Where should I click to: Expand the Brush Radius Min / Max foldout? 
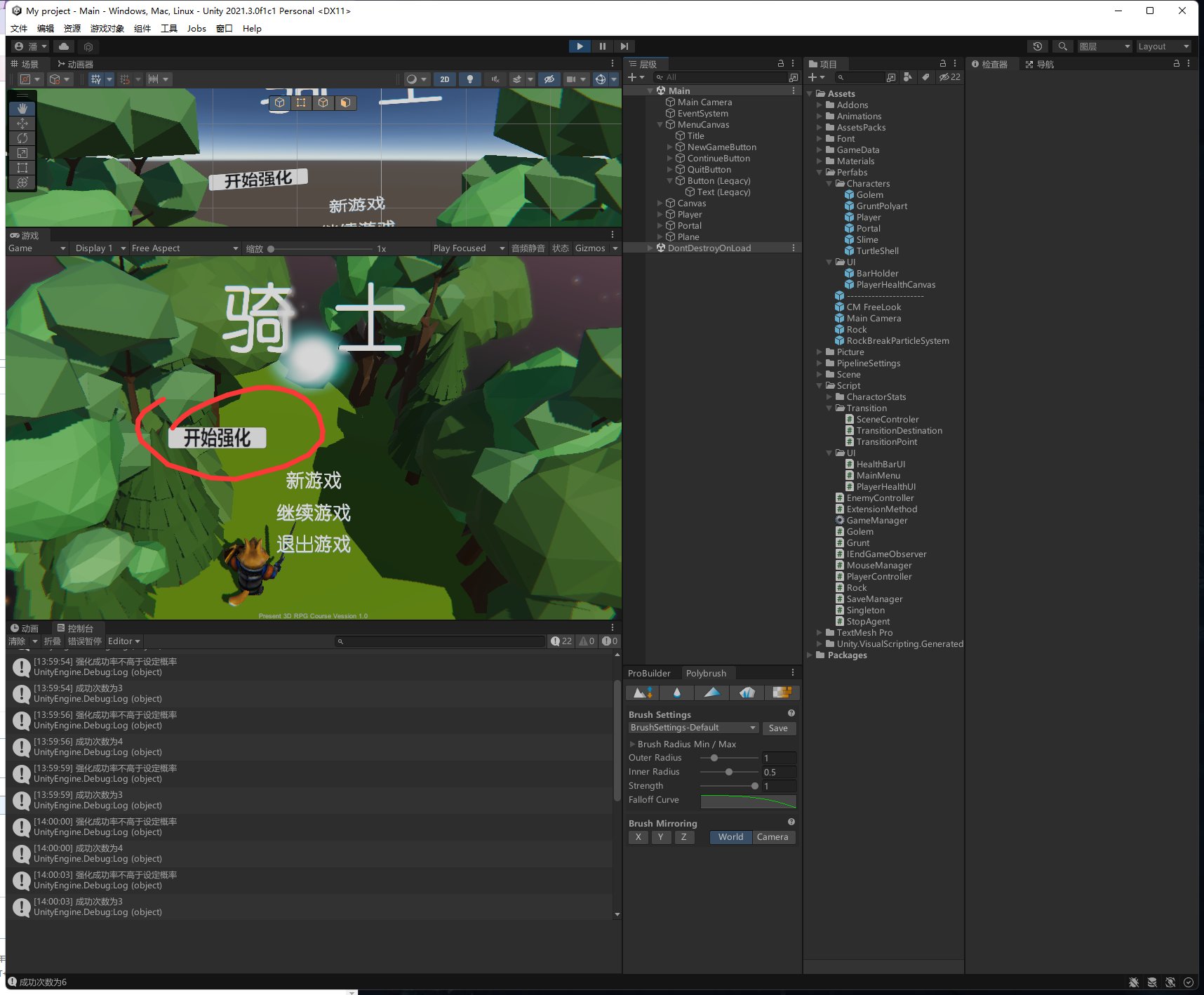633,744
